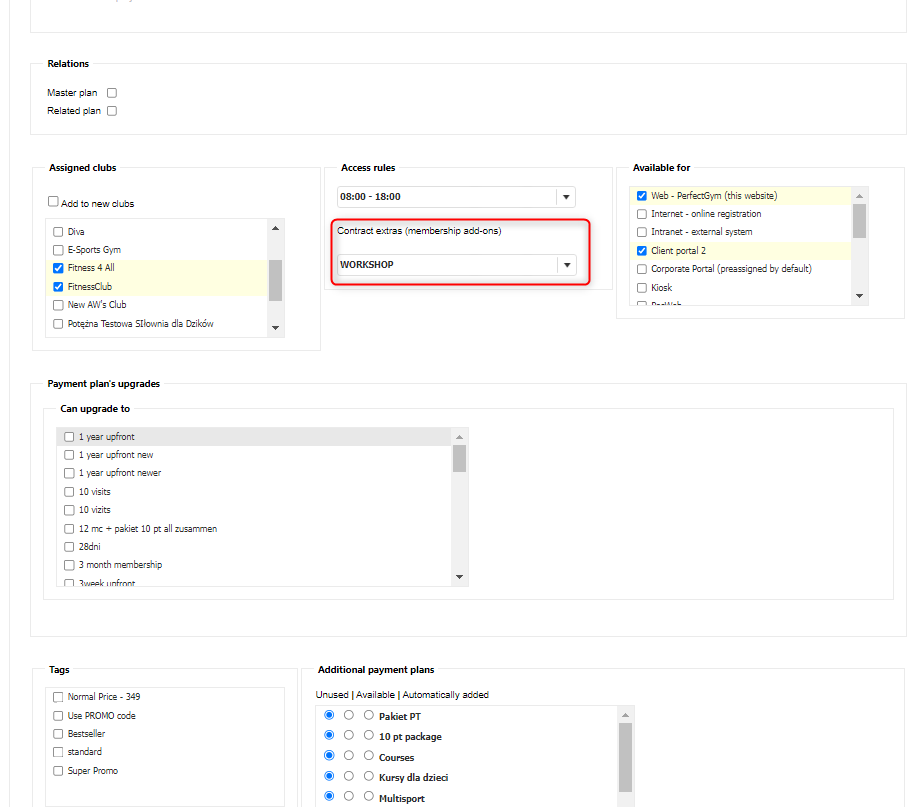Image resolution: width=914 pixels, height=807 pixels.
Task: Deselect Client portal 2 availability
Action: click(642, 251)
